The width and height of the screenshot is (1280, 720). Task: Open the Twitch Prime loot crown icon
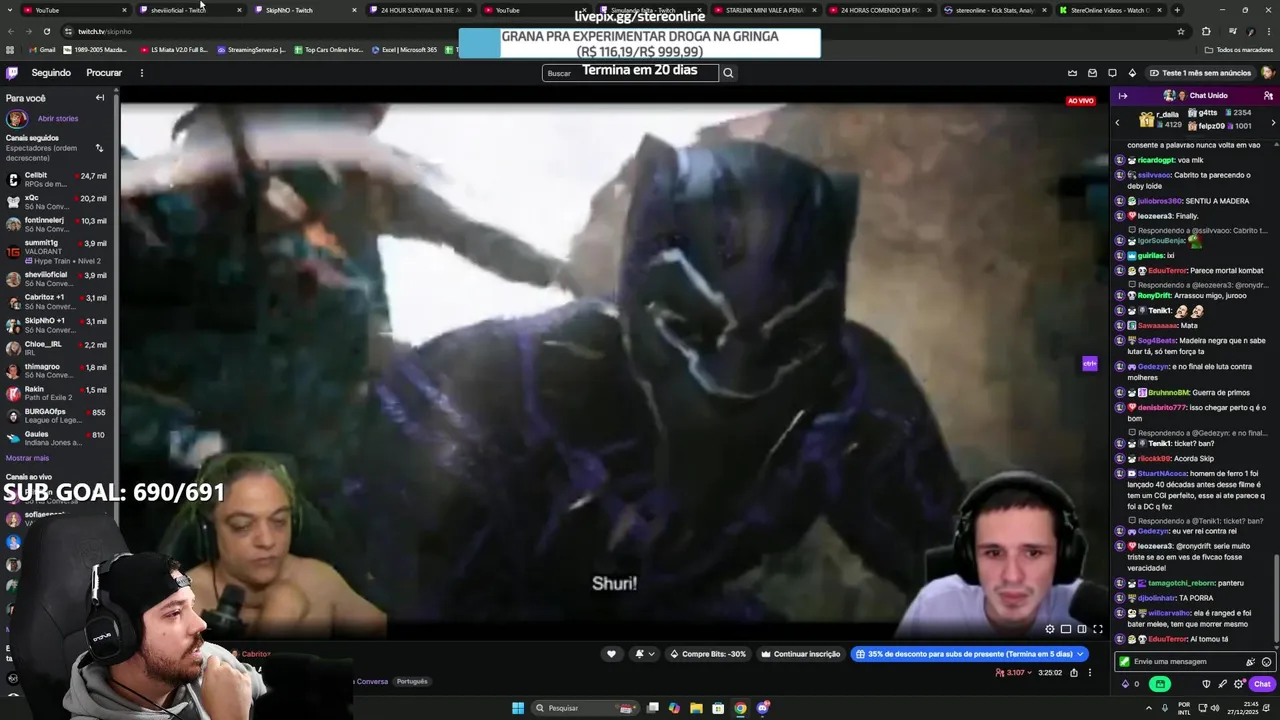[x=1072, y=73]
